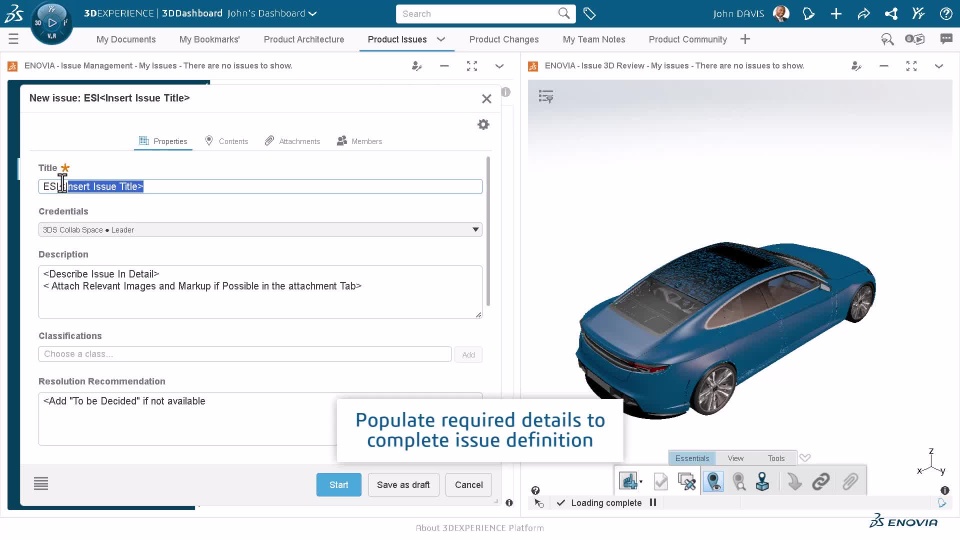This screenshot has height=540, width=960.
Task: Click the share-widget icon in Issue 3D Review header
Action: click(857, 66)
